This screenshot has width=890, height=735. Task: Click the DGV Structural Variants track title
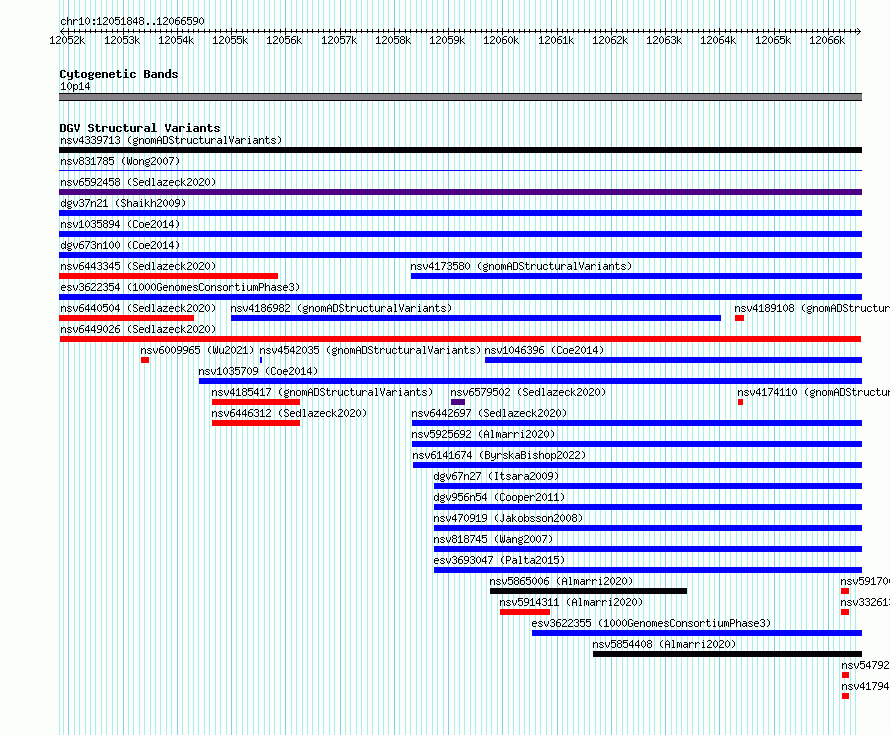tap(140, 128)
